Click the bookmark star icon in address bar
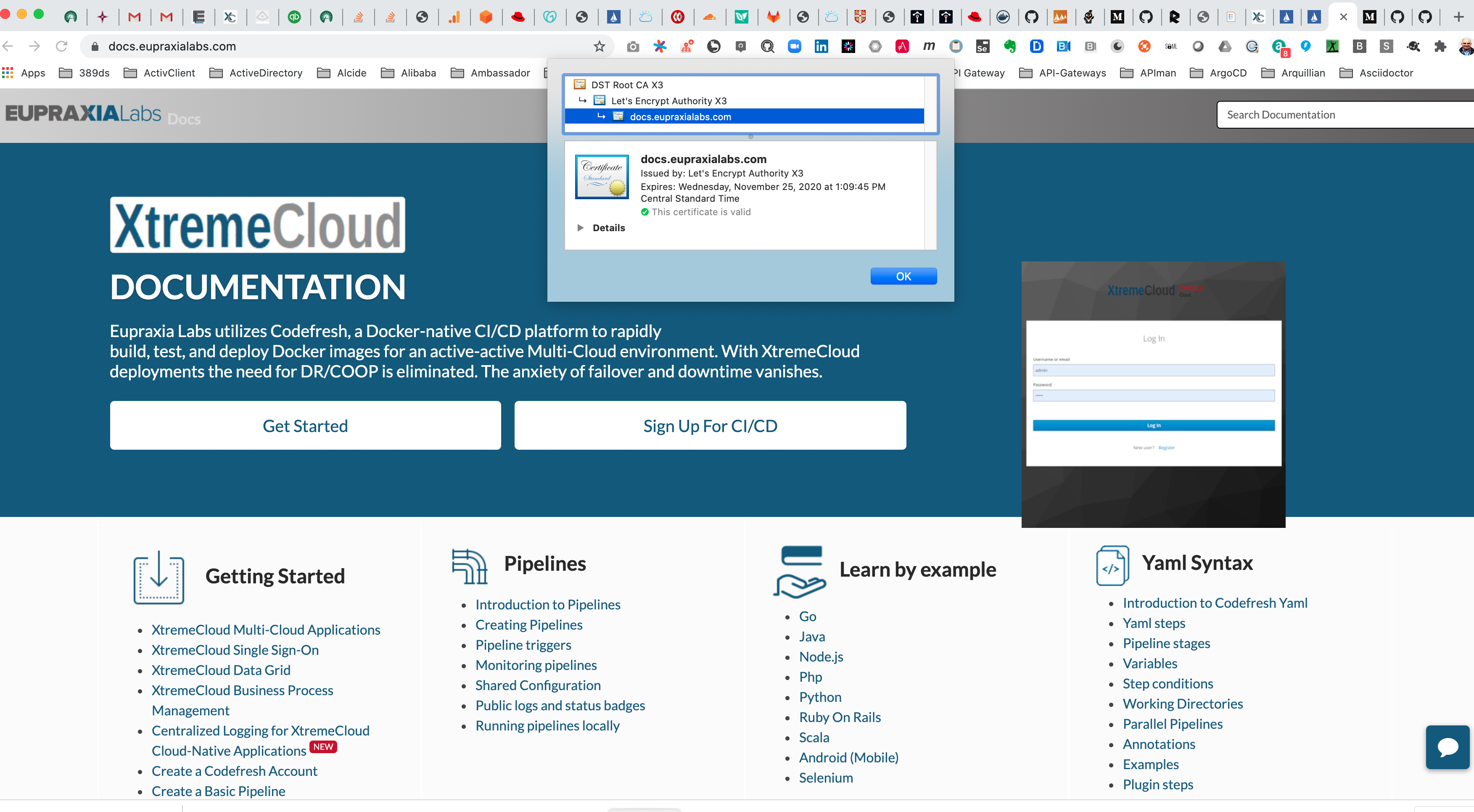Image resolution: width=1474 pixels, height=812 pixels. point(599,46)
